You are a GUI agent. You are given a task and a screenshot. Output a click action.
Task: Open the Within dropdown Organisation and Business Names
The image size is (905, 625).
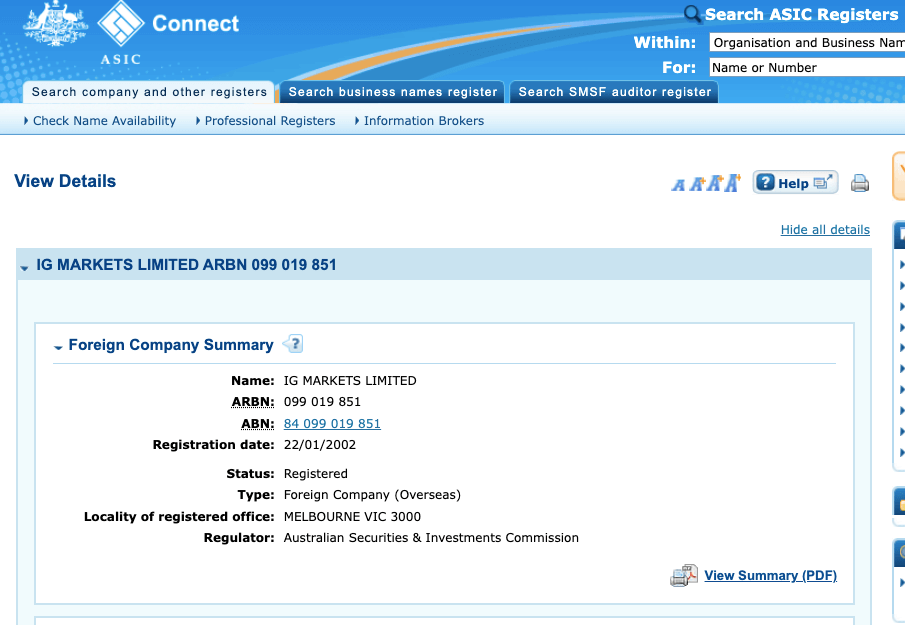pyautogui.click(x=807, y=43)
